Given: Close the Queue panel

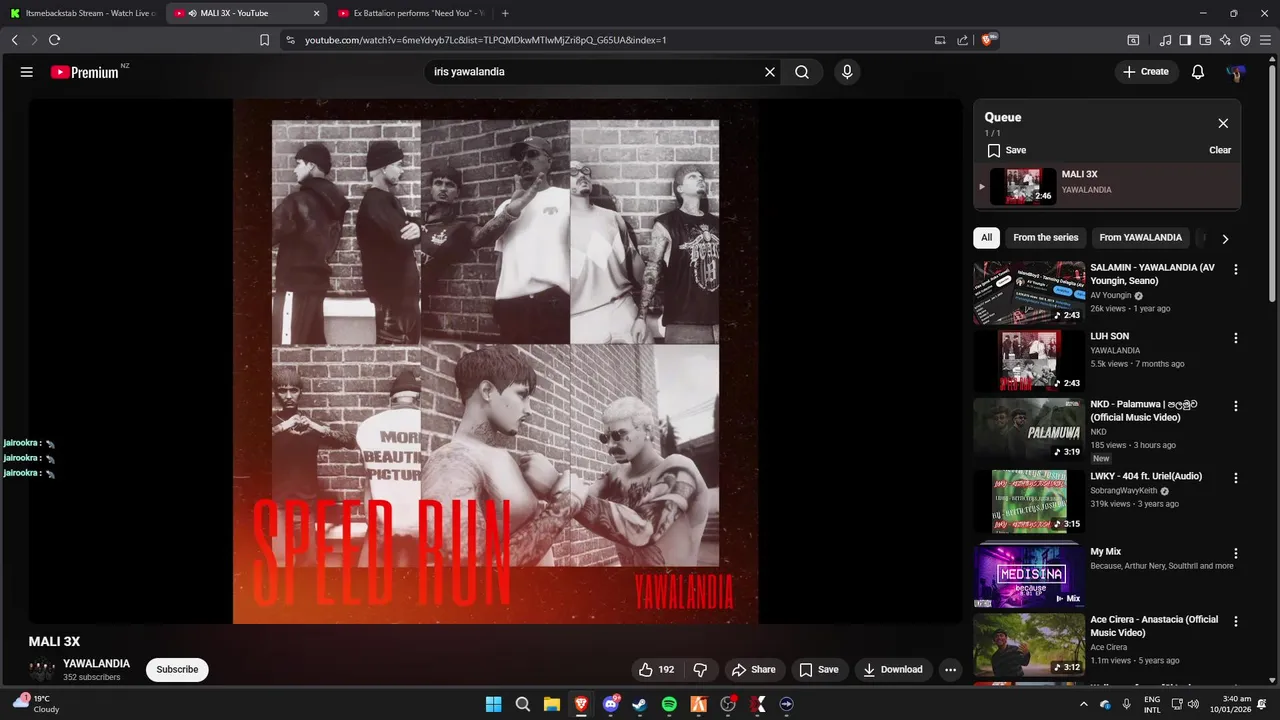Looking at the screenshot, I should tap(1223, 123).
